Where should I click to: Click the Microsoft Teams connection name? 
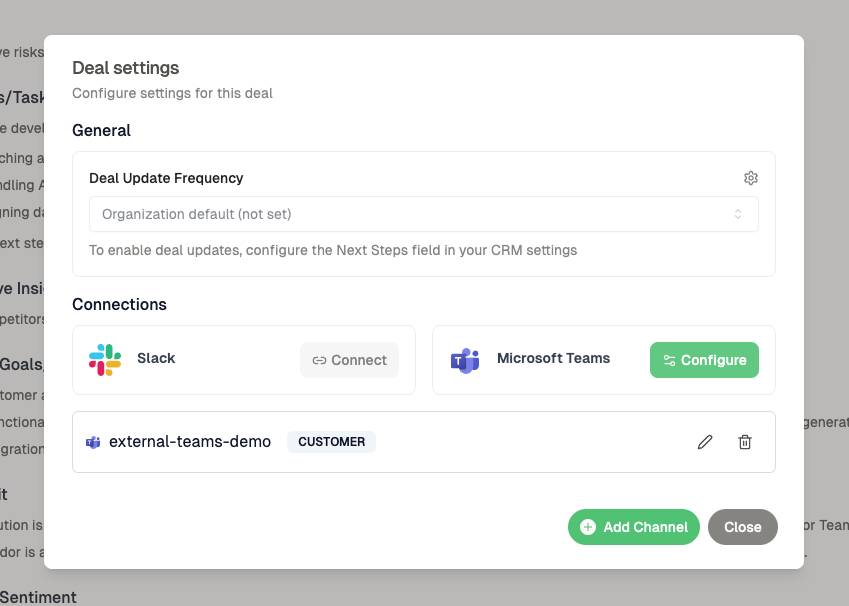(553, 358)
